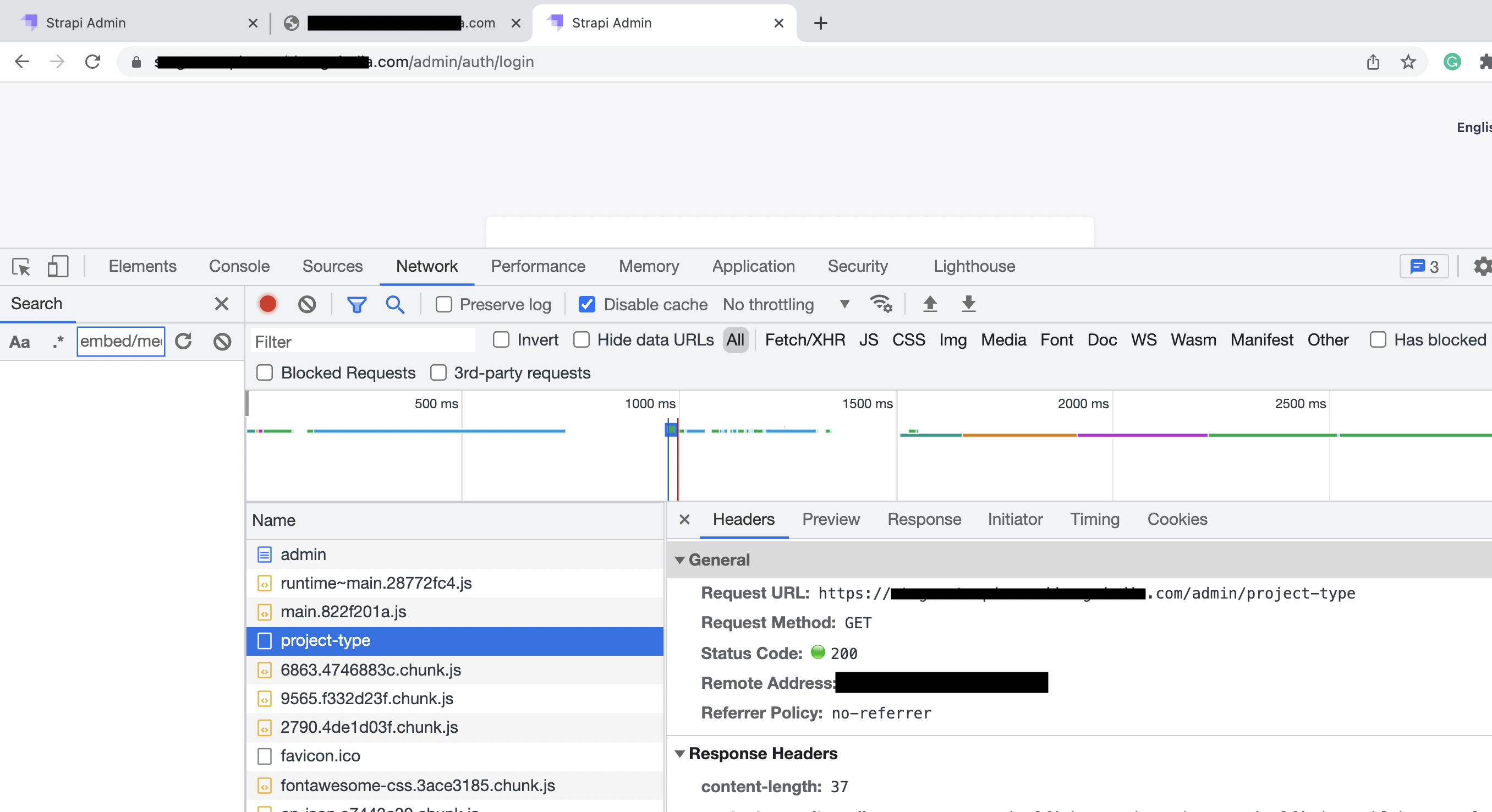Click the network Filter text field
Image resolution: width=1492 pixels, height=812 pixels.
[x=363, y=341]
